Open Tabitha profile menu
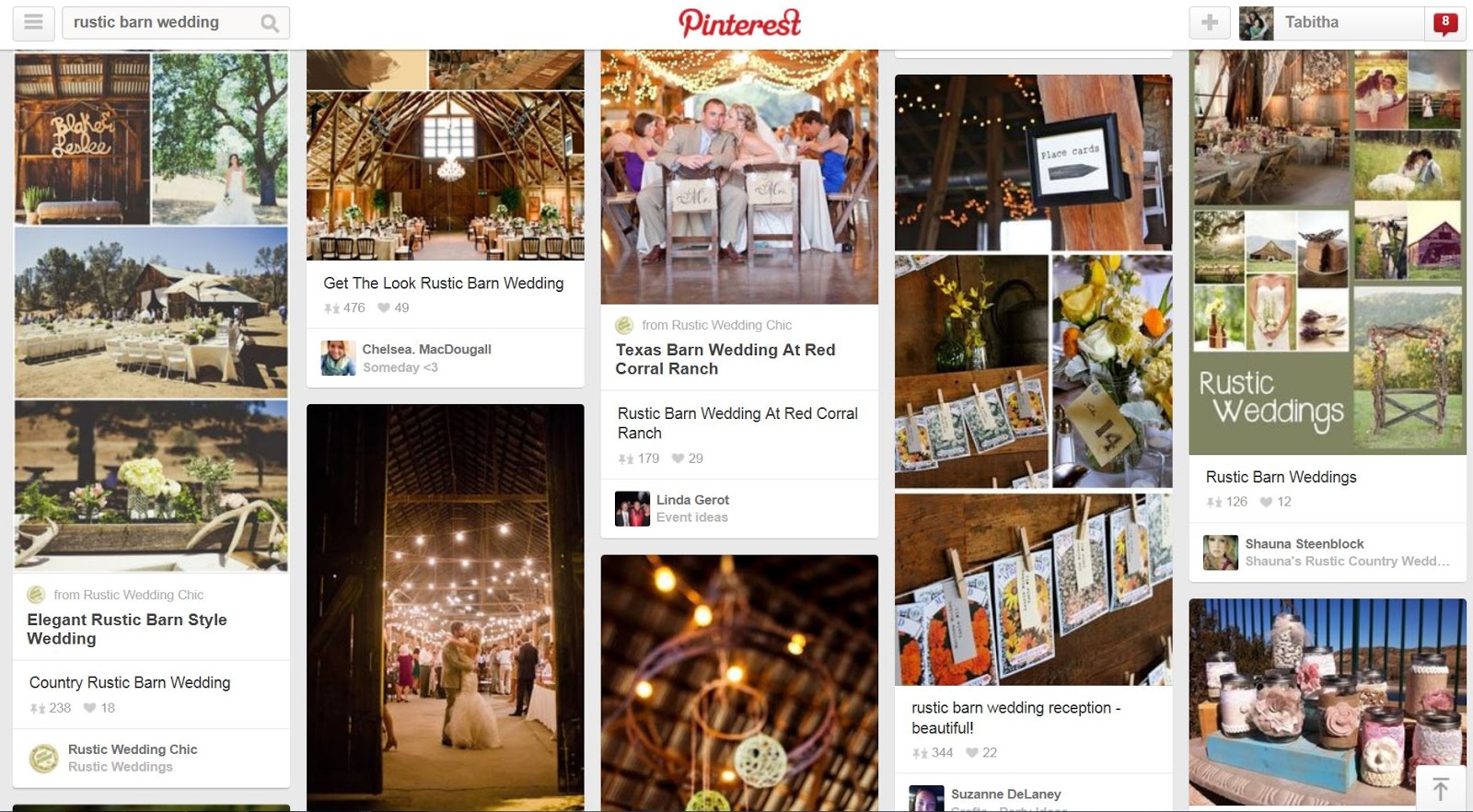Screen dimensions: 1473x812 pyautogui.click(x=1331, y=23)
